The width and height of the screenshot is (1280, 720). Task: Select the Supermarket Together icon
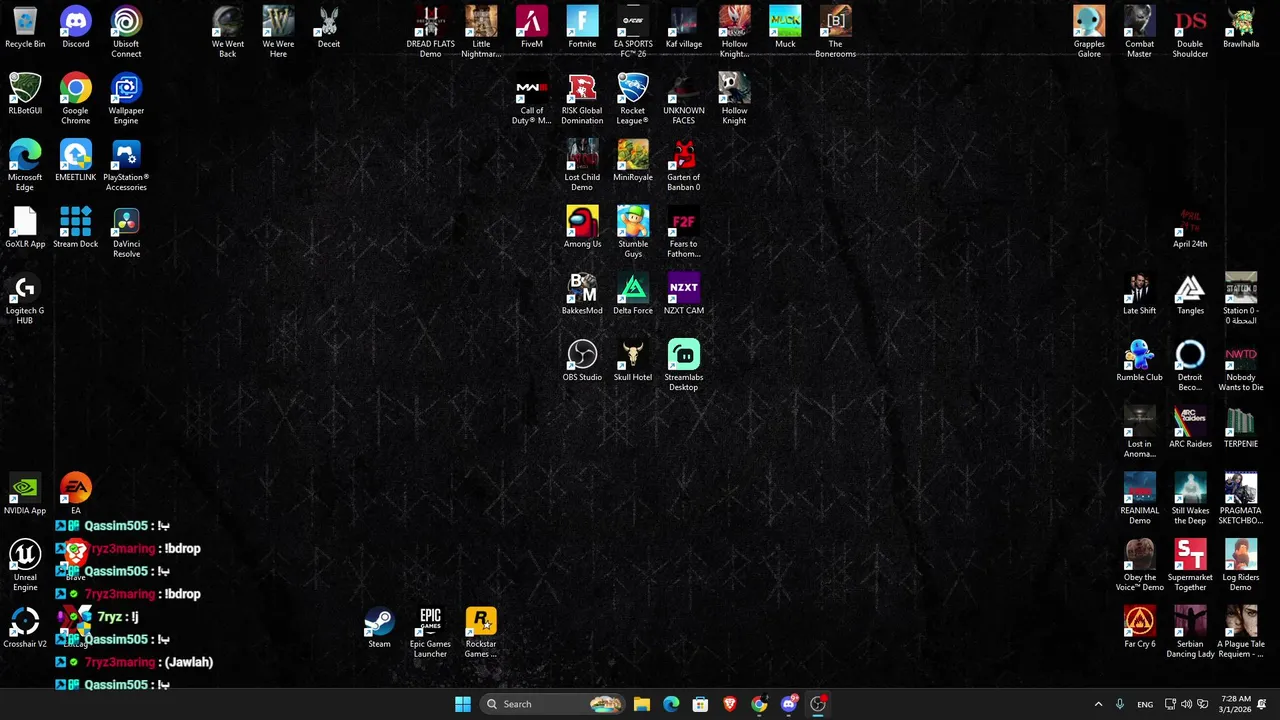(1190, 566)
